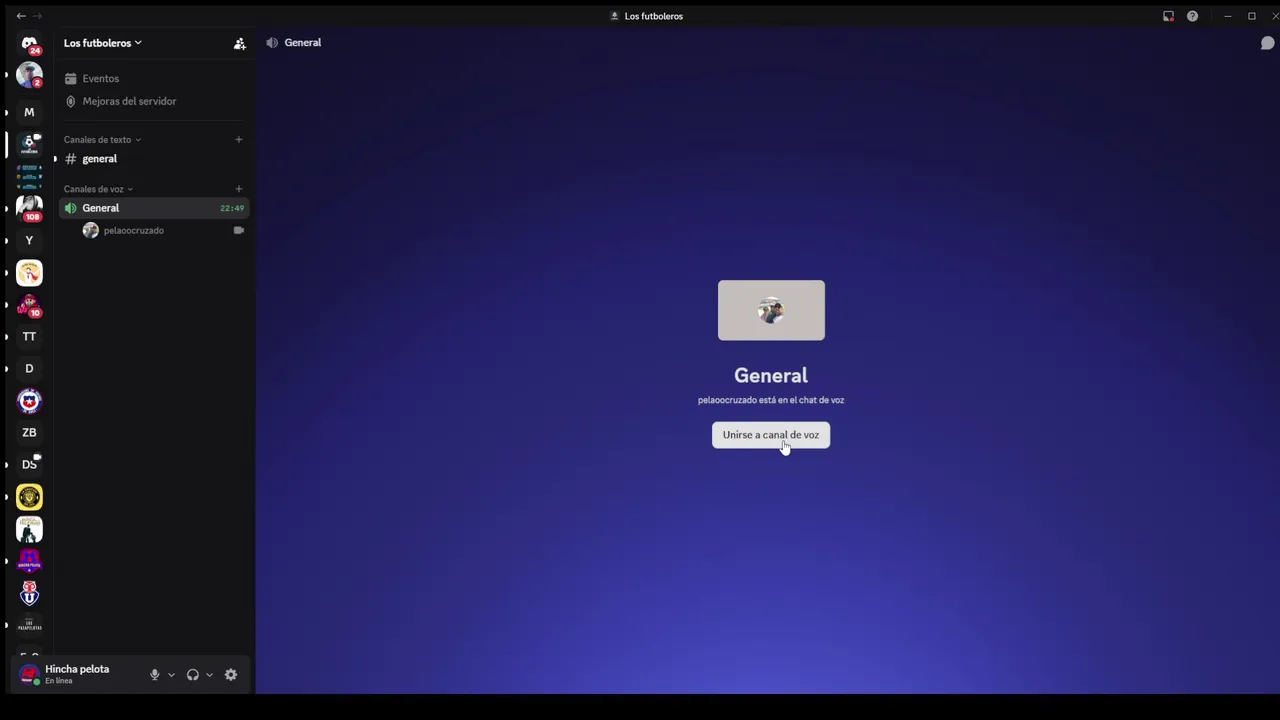Image resolution: width=1280 pixels, height=720 pixels.
Task: Click the back arrow in title bar
Action: [x=21, y=16]
